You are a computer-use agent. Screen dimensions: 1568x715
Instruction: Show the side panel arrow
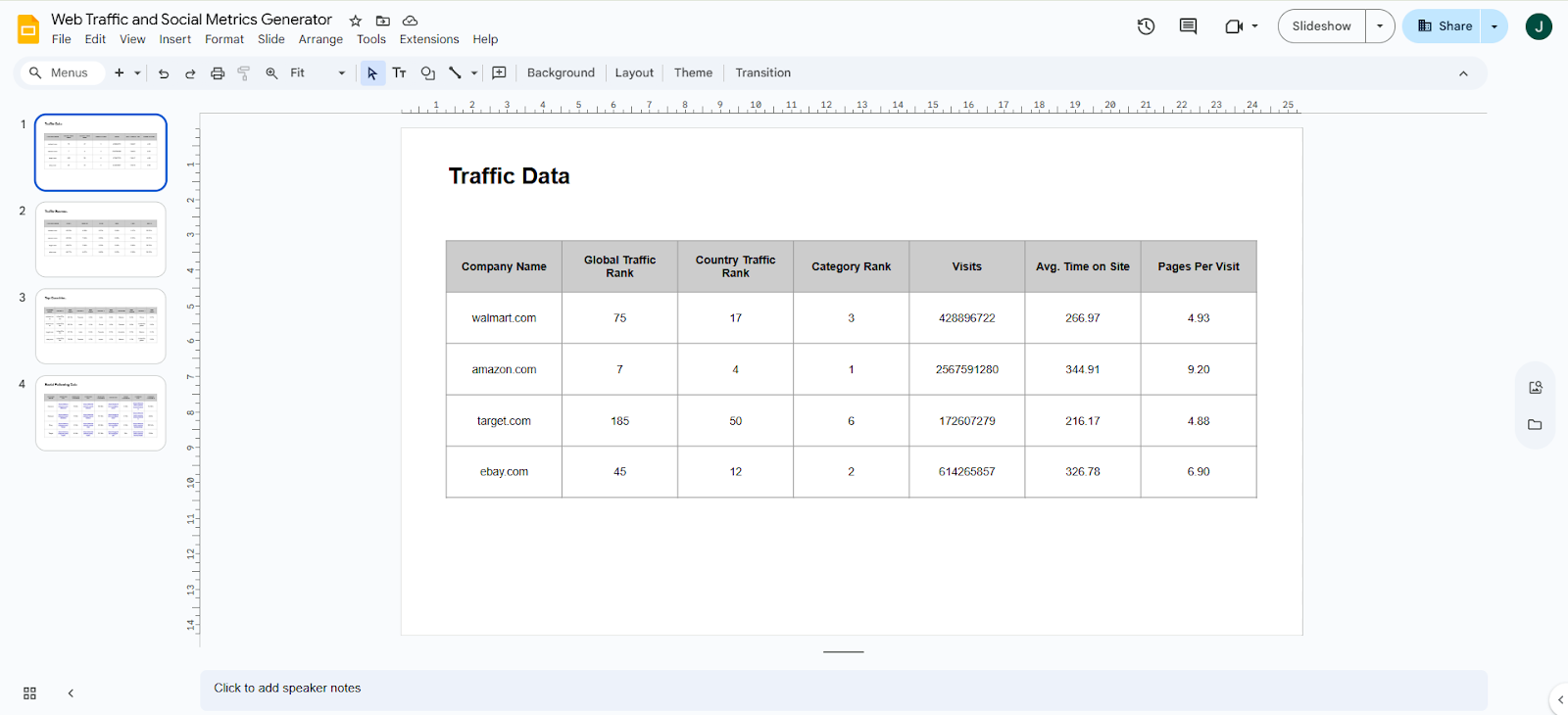pyautogui.click(x=1560, y=699)
